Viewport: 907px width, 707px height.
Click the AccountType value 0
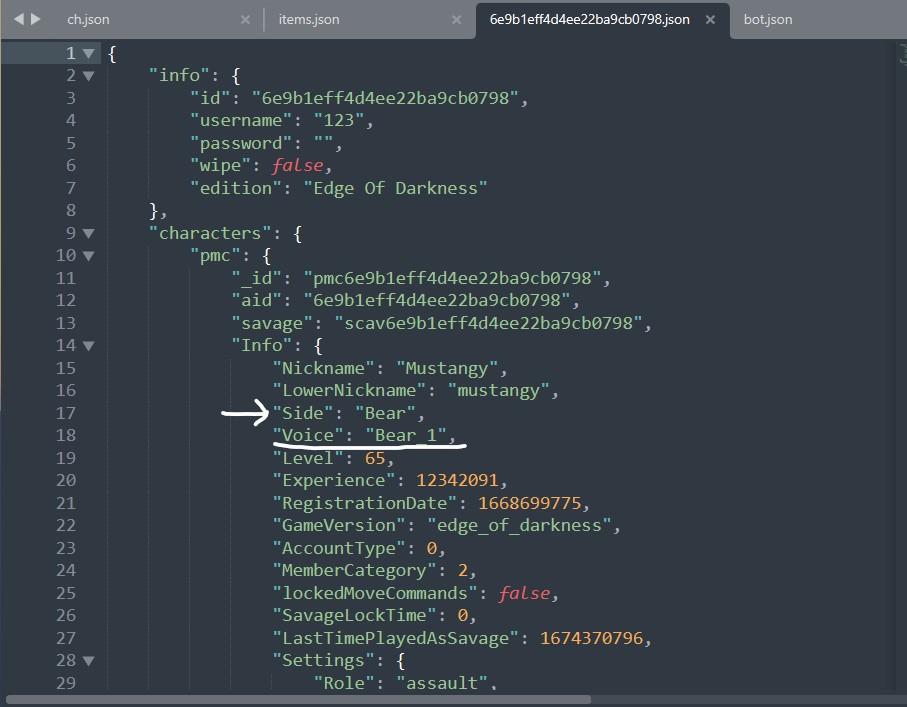click(x=432, y=548)
